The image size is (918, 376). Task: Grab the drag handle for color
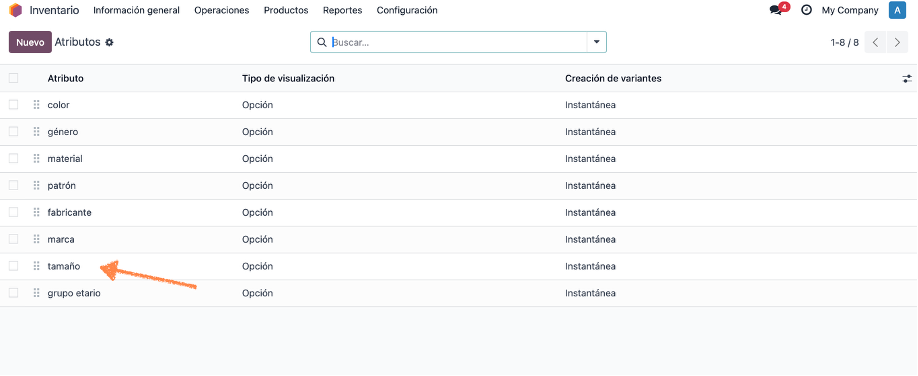point(36,105)
